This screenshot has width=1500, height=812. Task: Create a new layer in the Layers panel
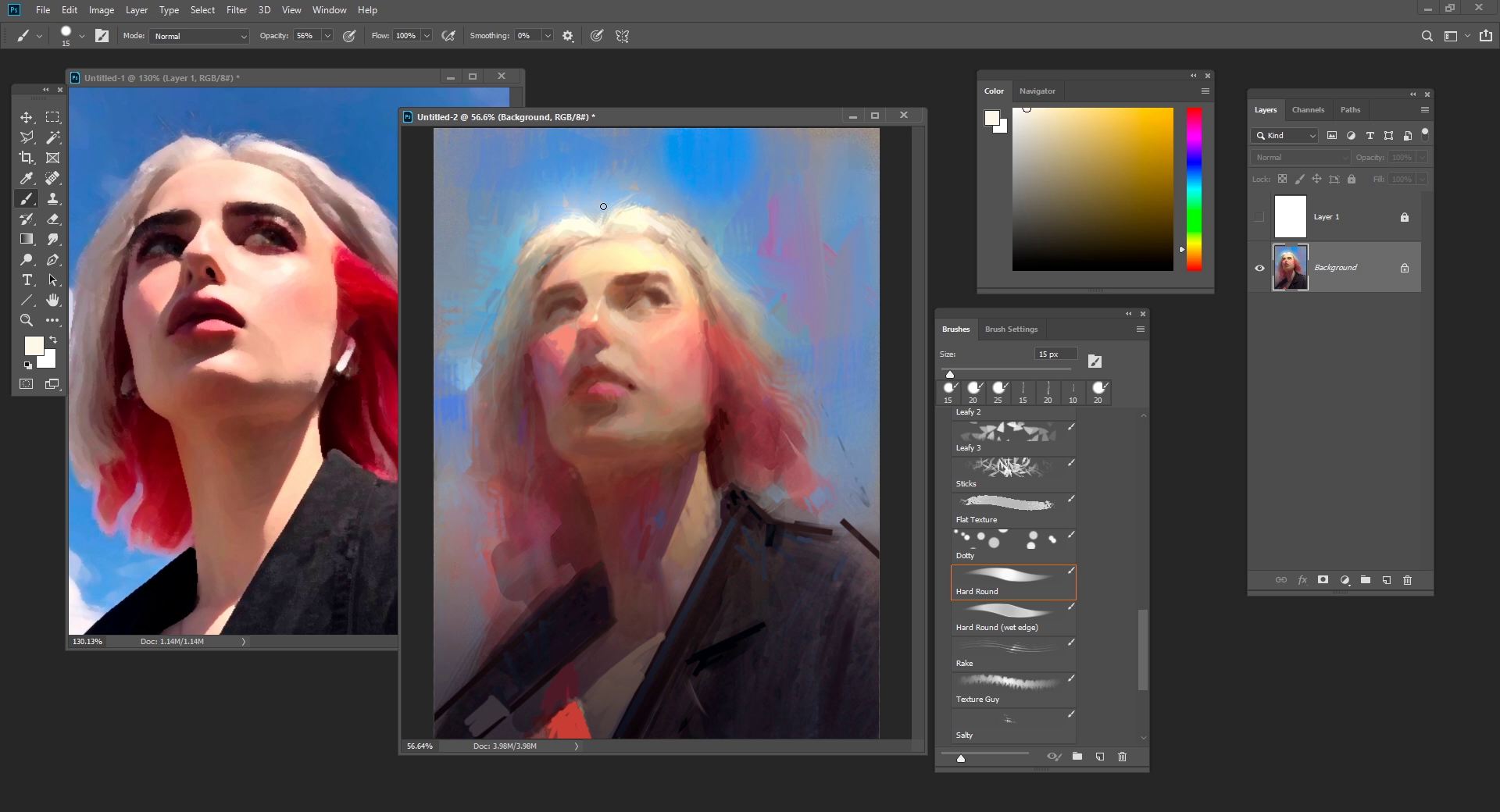pos(1387,580)
